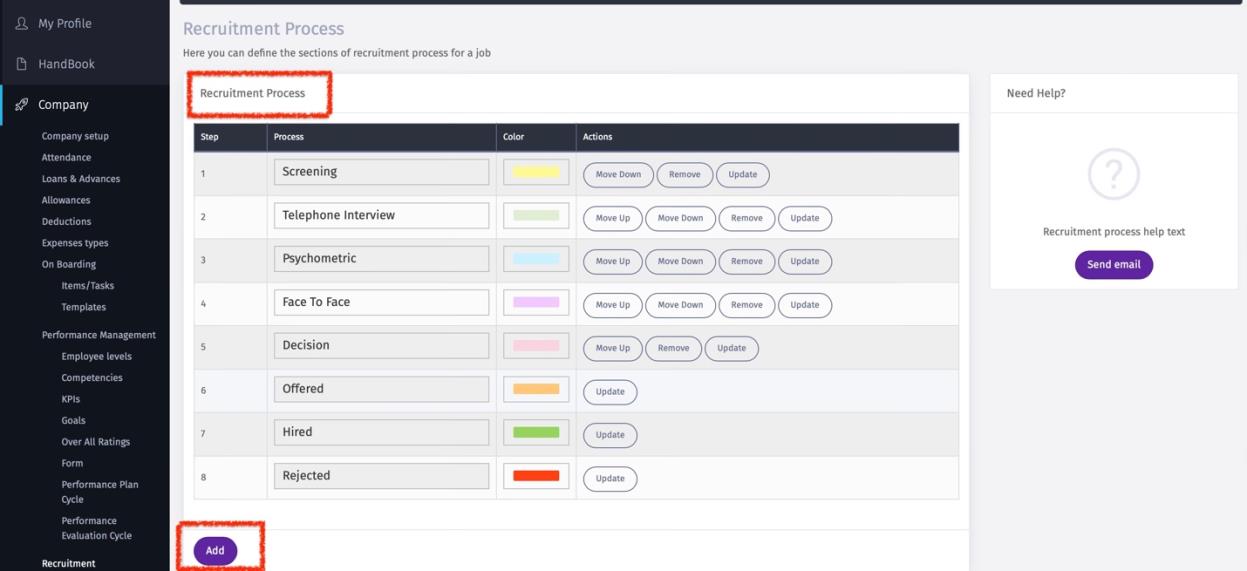
Task: Expand the On Boarding sidebar section
Action: point(69,264)
